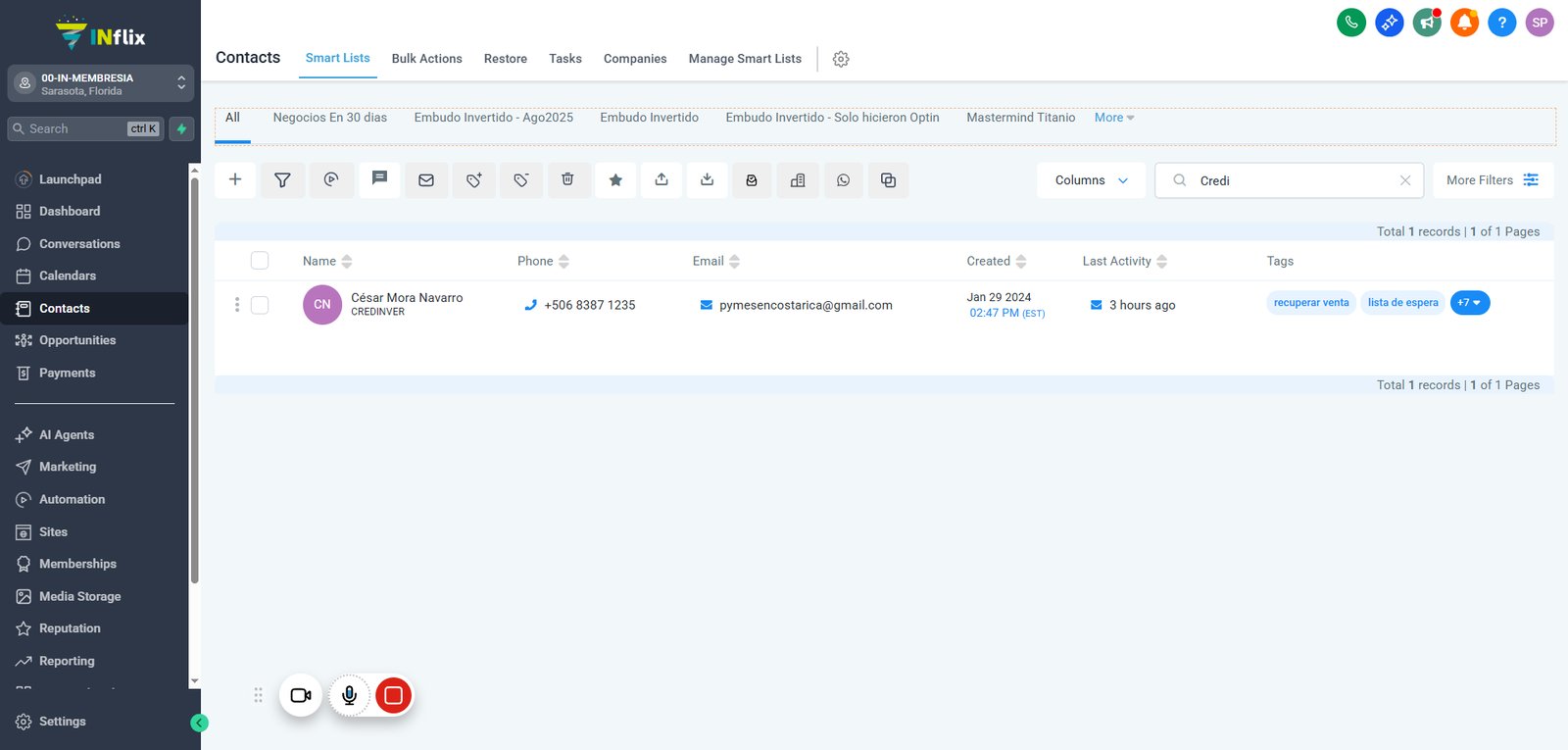The height and width of the screenshot is (750, 1568).
Task: Click the WhatsApp message icon
Action: [844, 180]
